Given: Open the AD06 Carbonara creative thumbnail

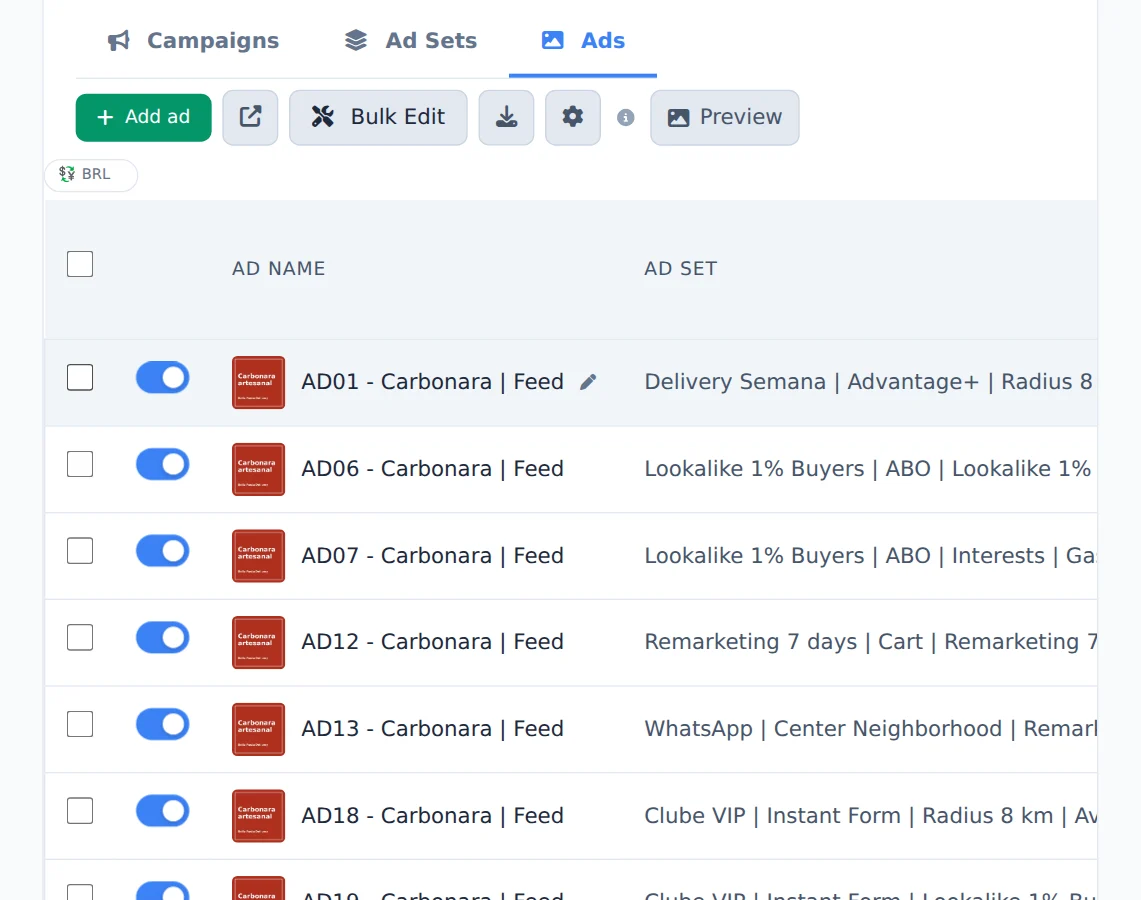Looking at the screenshot, I should pyautogui.click(x=258, y=469).
